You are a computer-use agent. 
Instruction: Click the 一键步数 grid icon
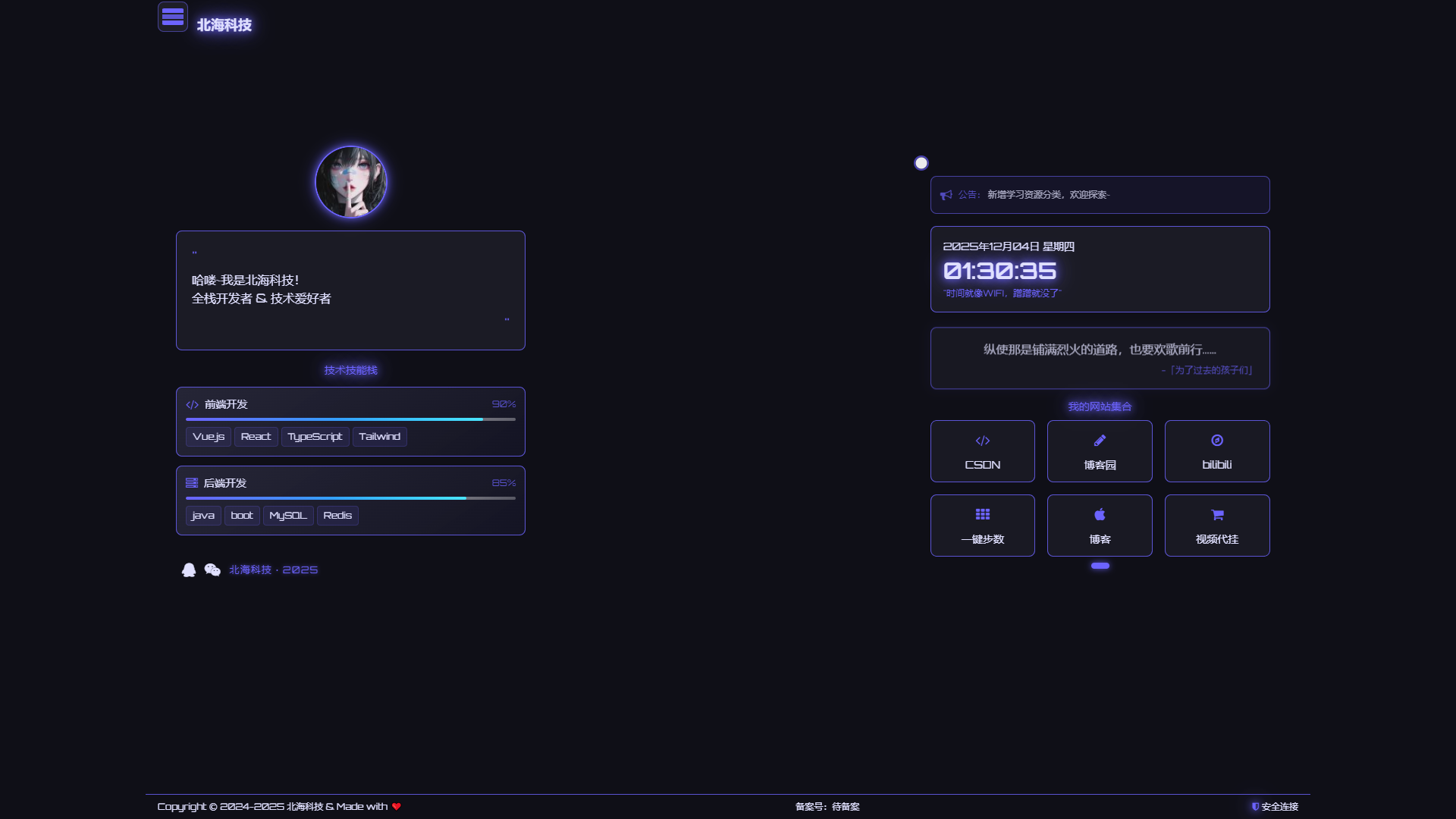pyautogui.click(x=982, y=514)
